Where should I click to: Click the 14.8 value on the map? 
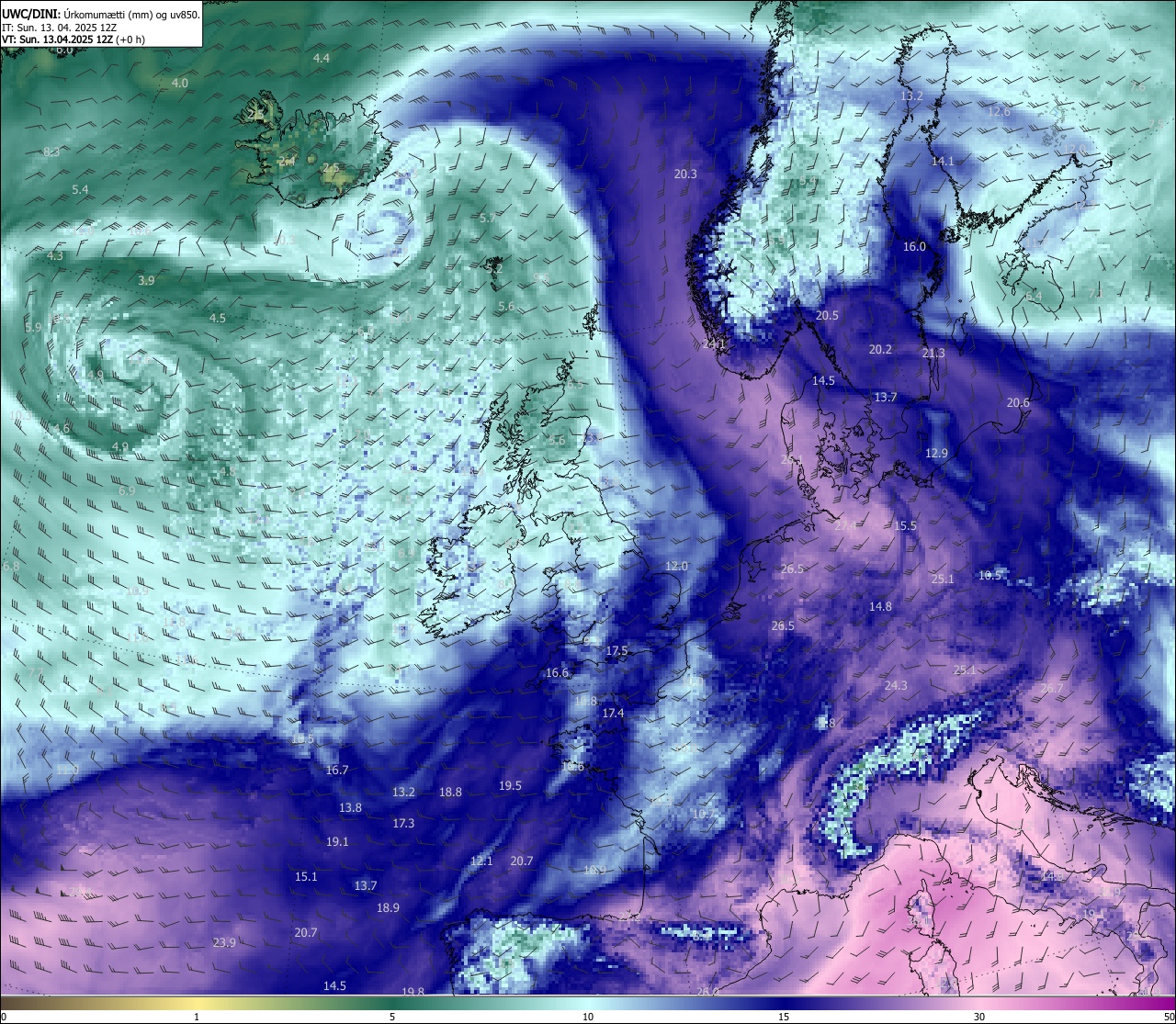click(880, 606)
